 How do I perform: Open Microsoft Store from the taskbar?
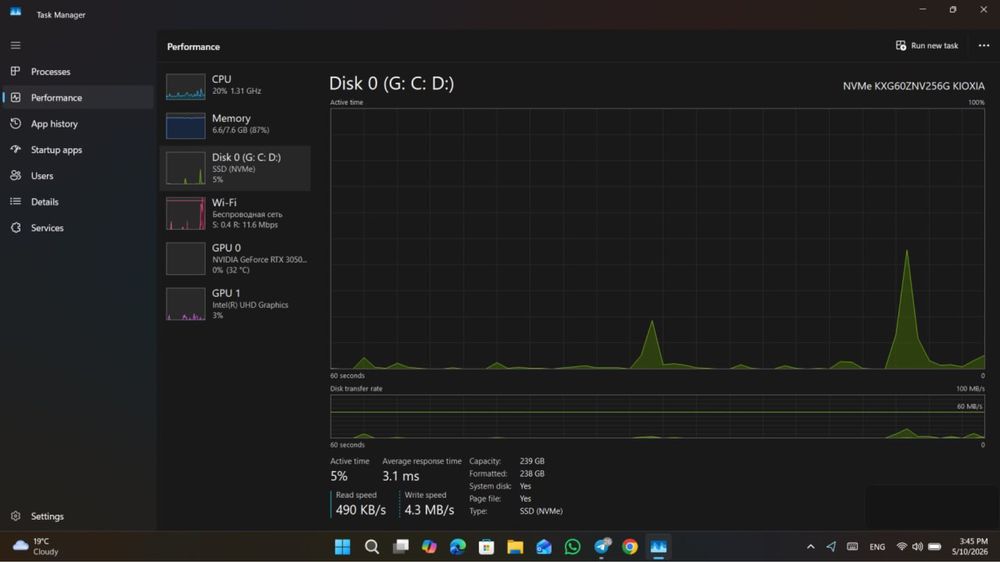coord(487,547)
